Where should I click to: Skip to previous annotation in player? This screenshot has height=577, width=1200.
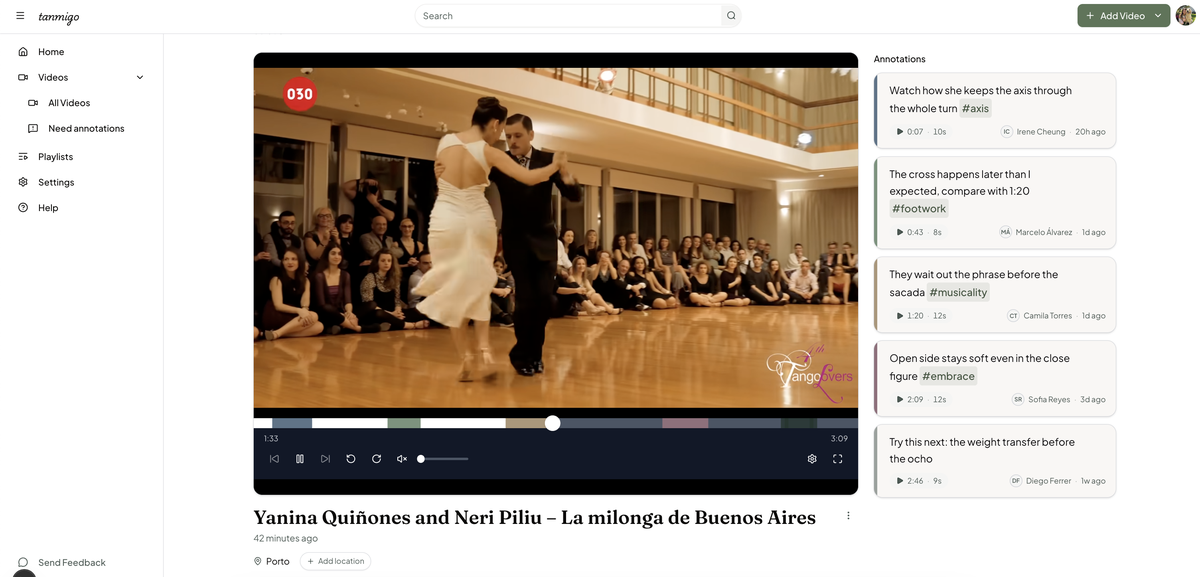click(x=274, y=459)
